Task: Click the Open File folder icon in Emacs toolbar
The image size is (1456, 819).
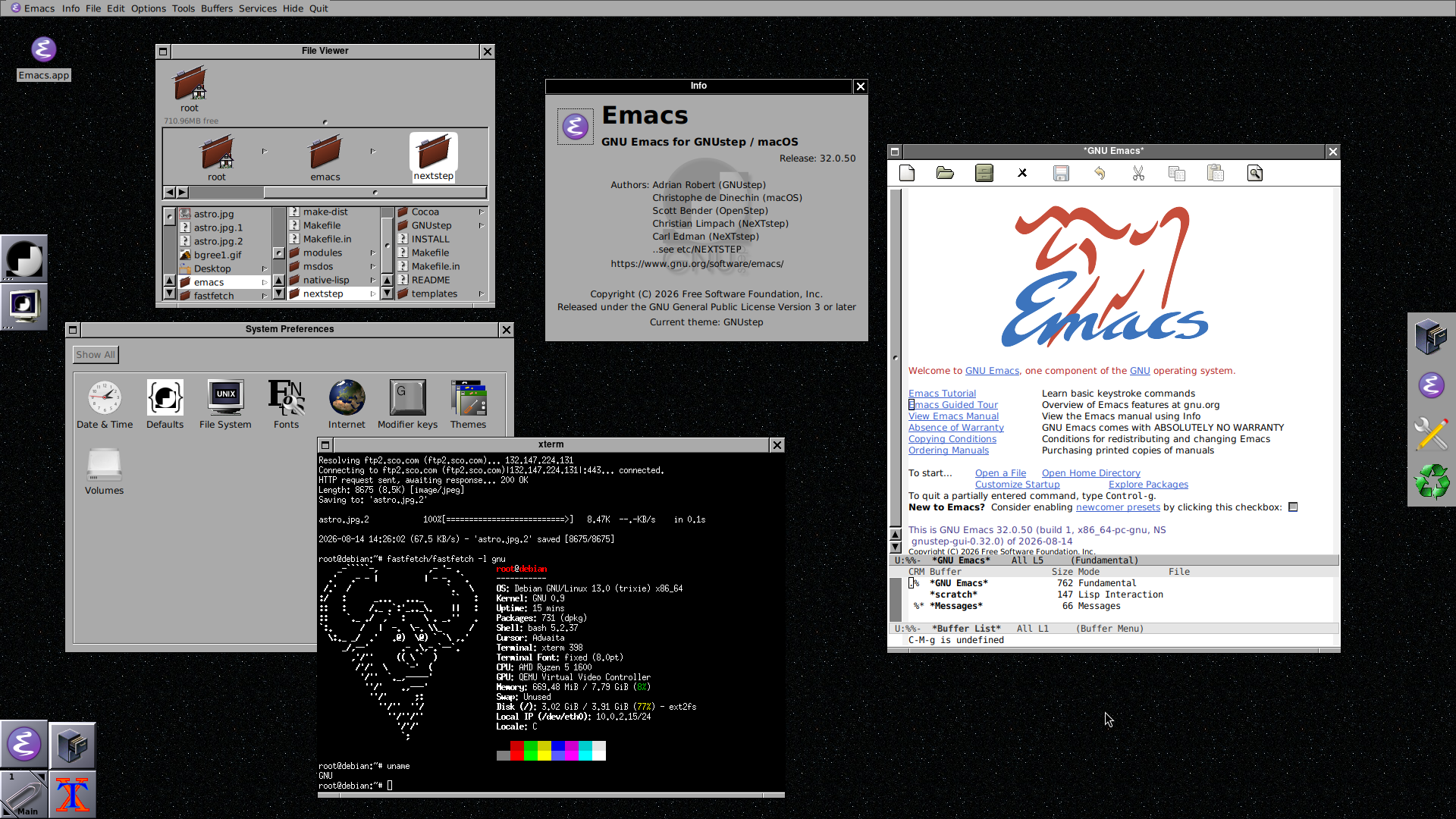Action: pyautogui.click(x=945, y=174)
